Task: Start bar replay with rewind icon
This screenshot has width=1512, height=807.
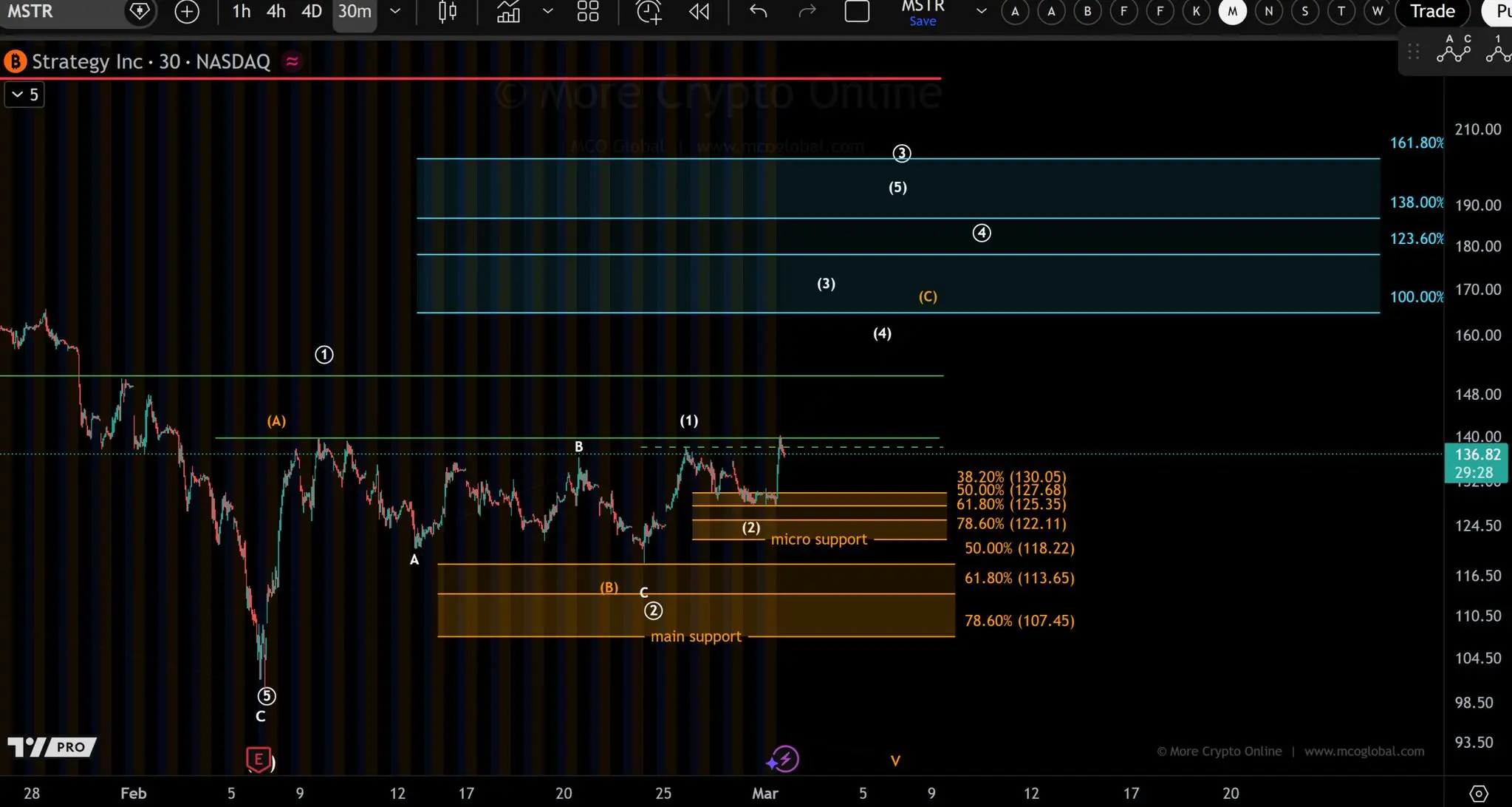Action: point(699,11)
